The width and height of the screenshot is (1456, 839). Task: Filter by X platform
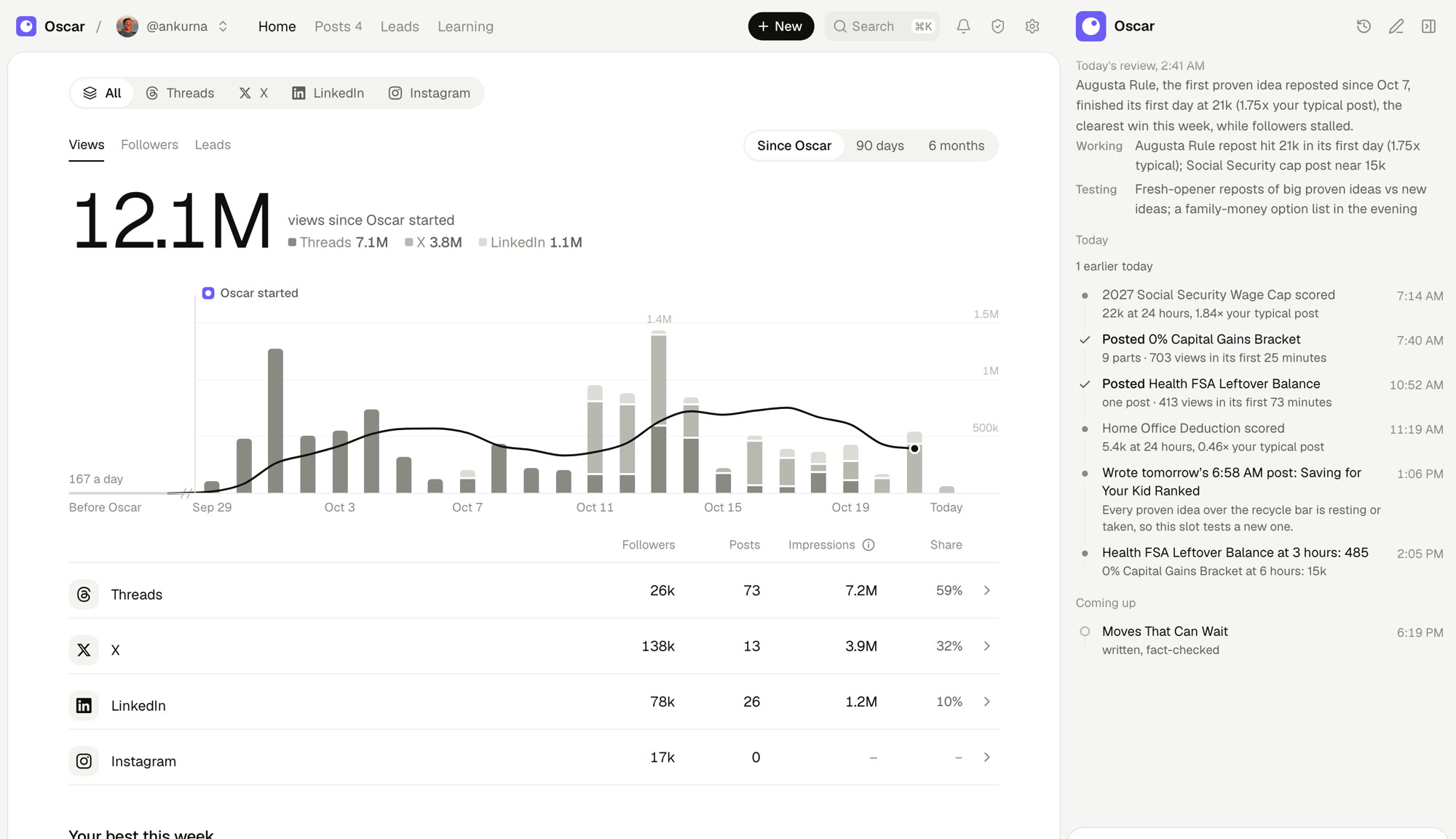point(253,93)
